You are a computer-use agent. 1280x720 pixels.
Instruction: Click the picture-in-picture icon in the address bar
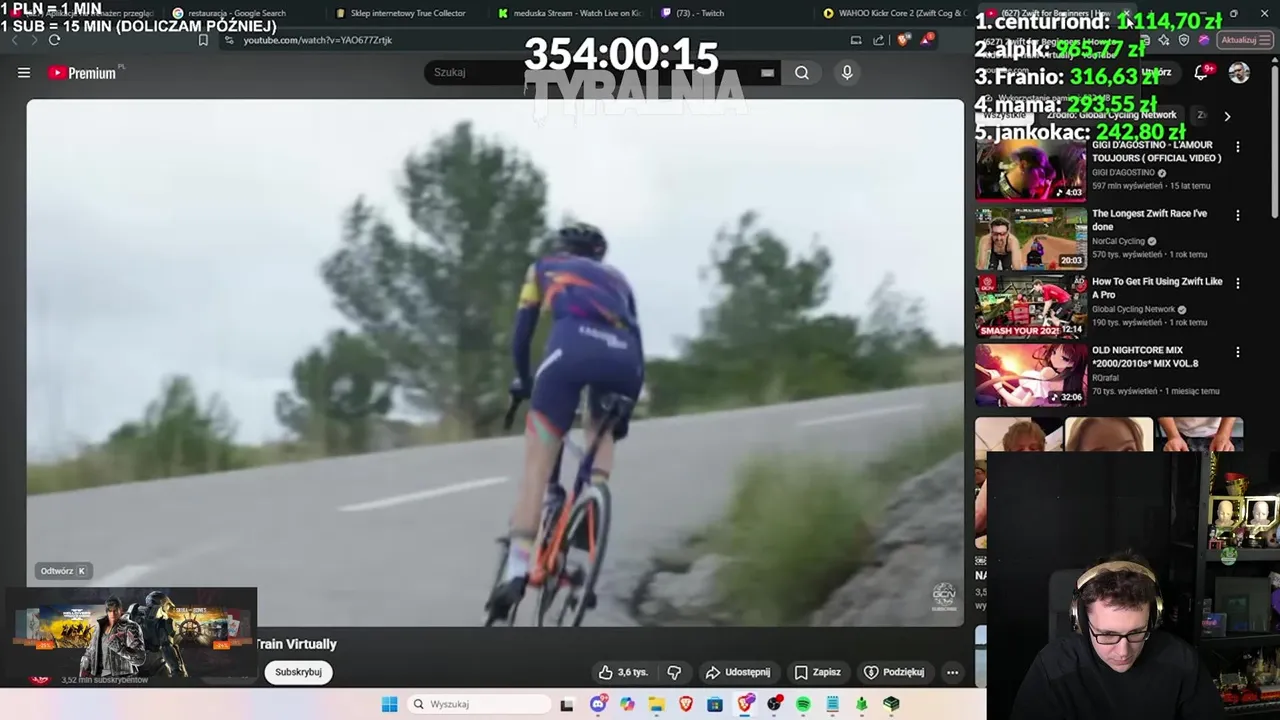(855, 40)
